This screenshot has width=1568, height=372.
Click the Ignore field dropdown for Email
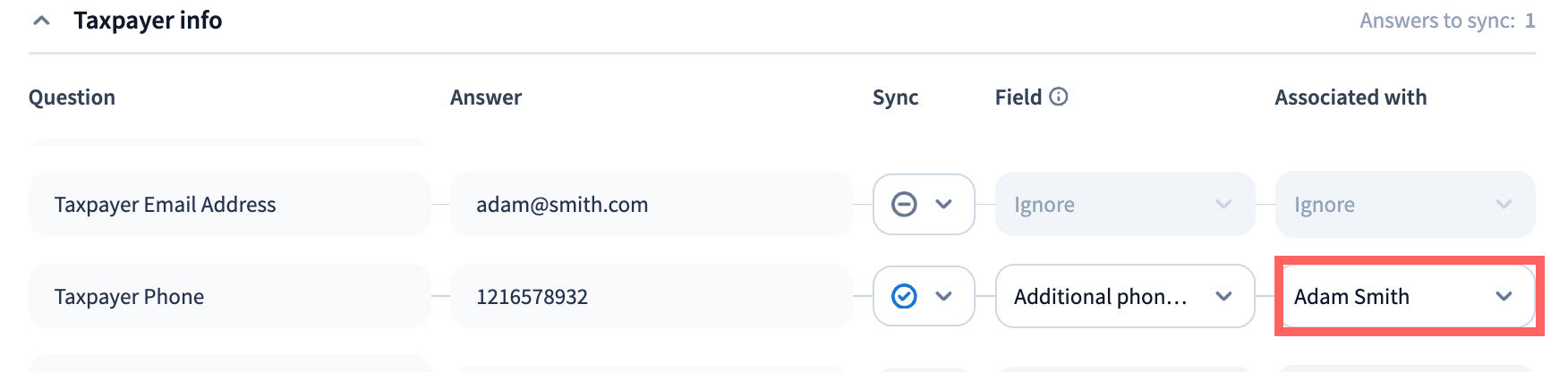click(x=1124, y=205)
